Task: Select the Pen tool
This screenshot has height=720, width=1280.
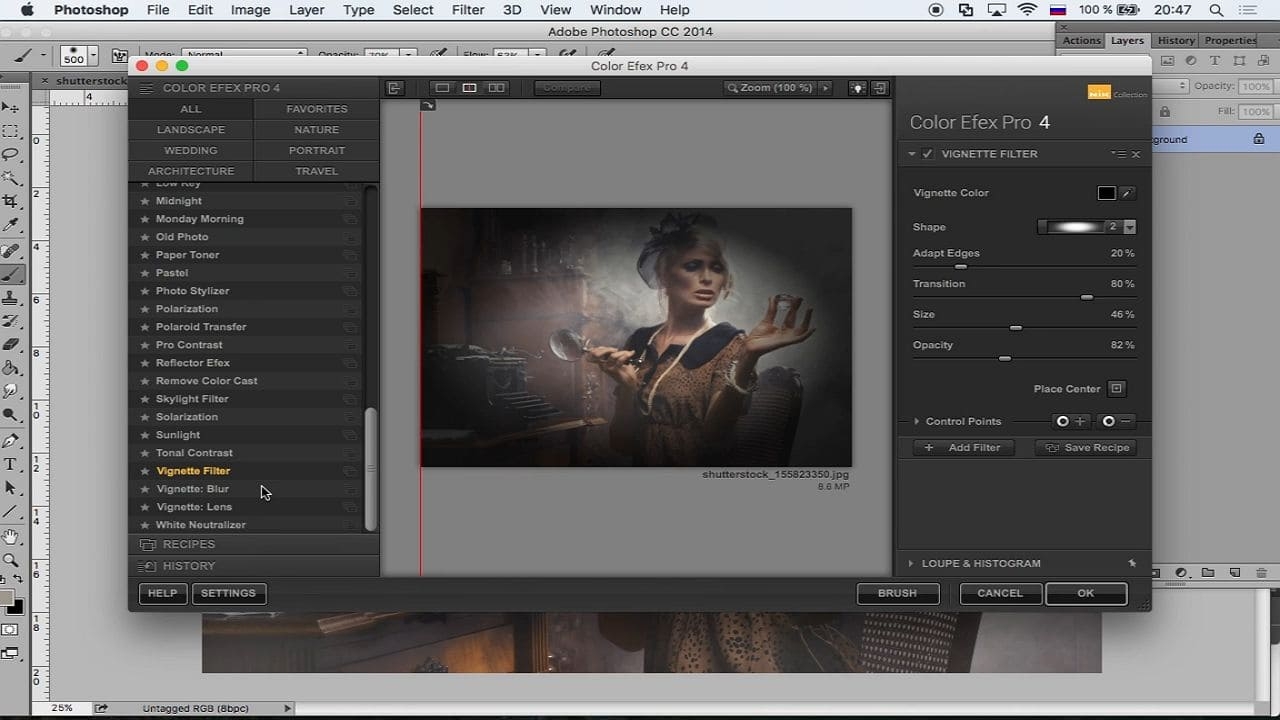Action: tap(11, 441)
